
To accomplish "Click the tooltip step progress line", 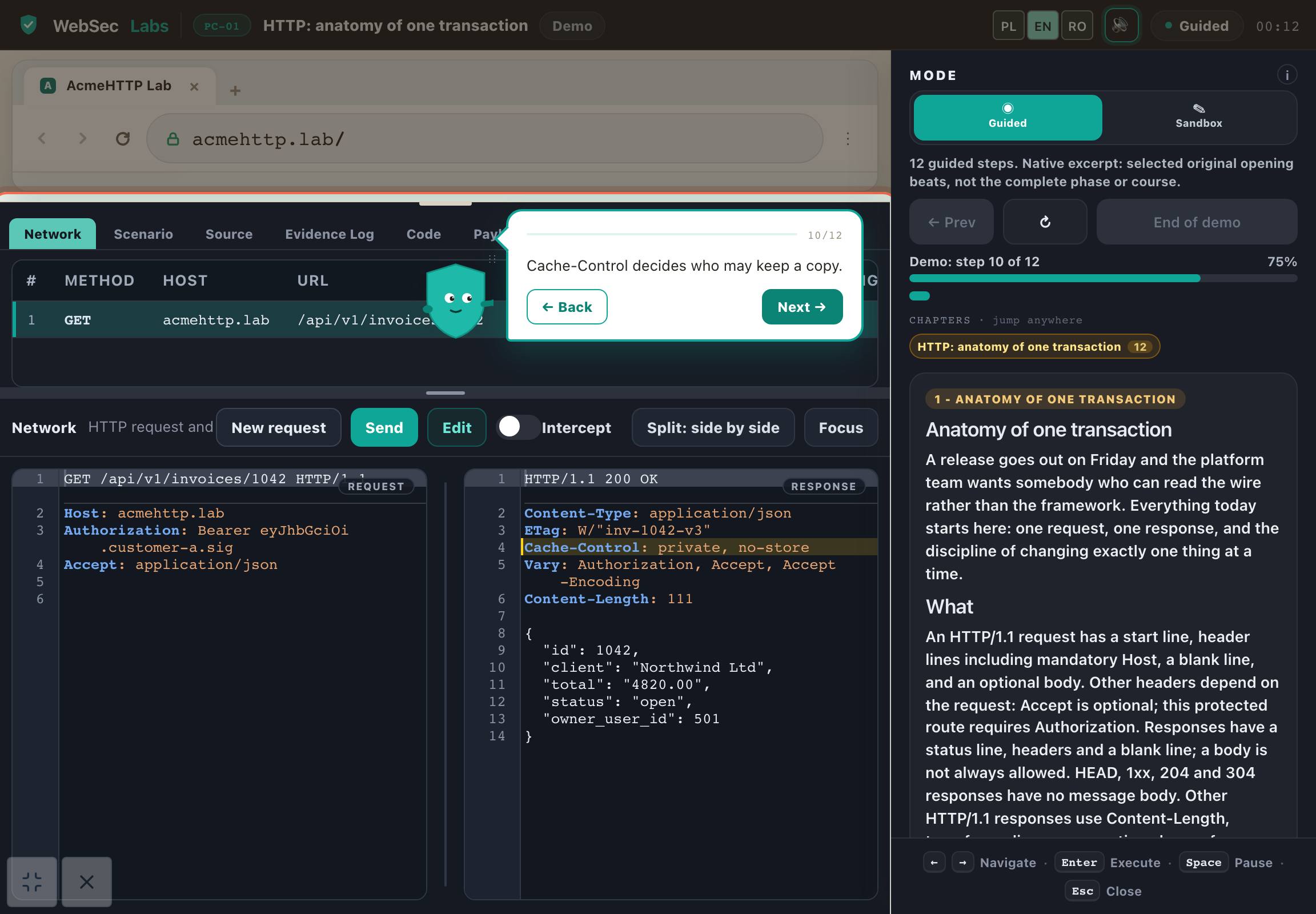I will 661,234.
